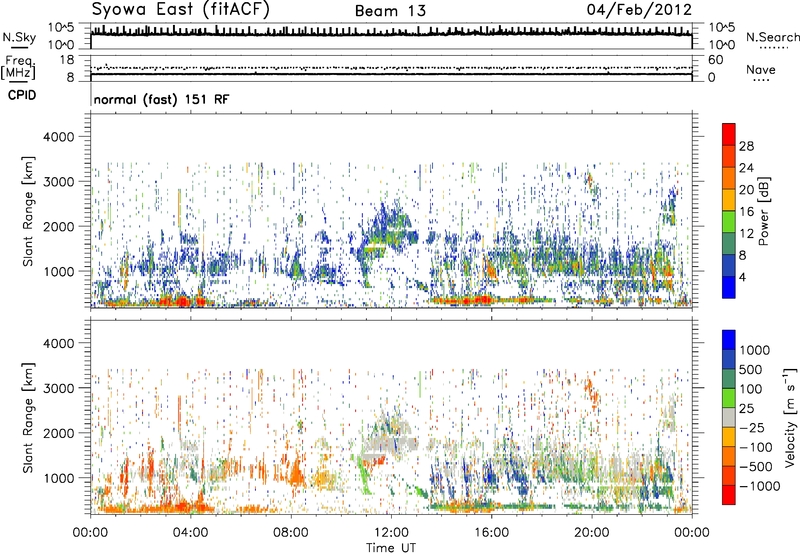Click the 'Time UT' axis title
This screenshot has height=554, width=800.
[391, 548]
